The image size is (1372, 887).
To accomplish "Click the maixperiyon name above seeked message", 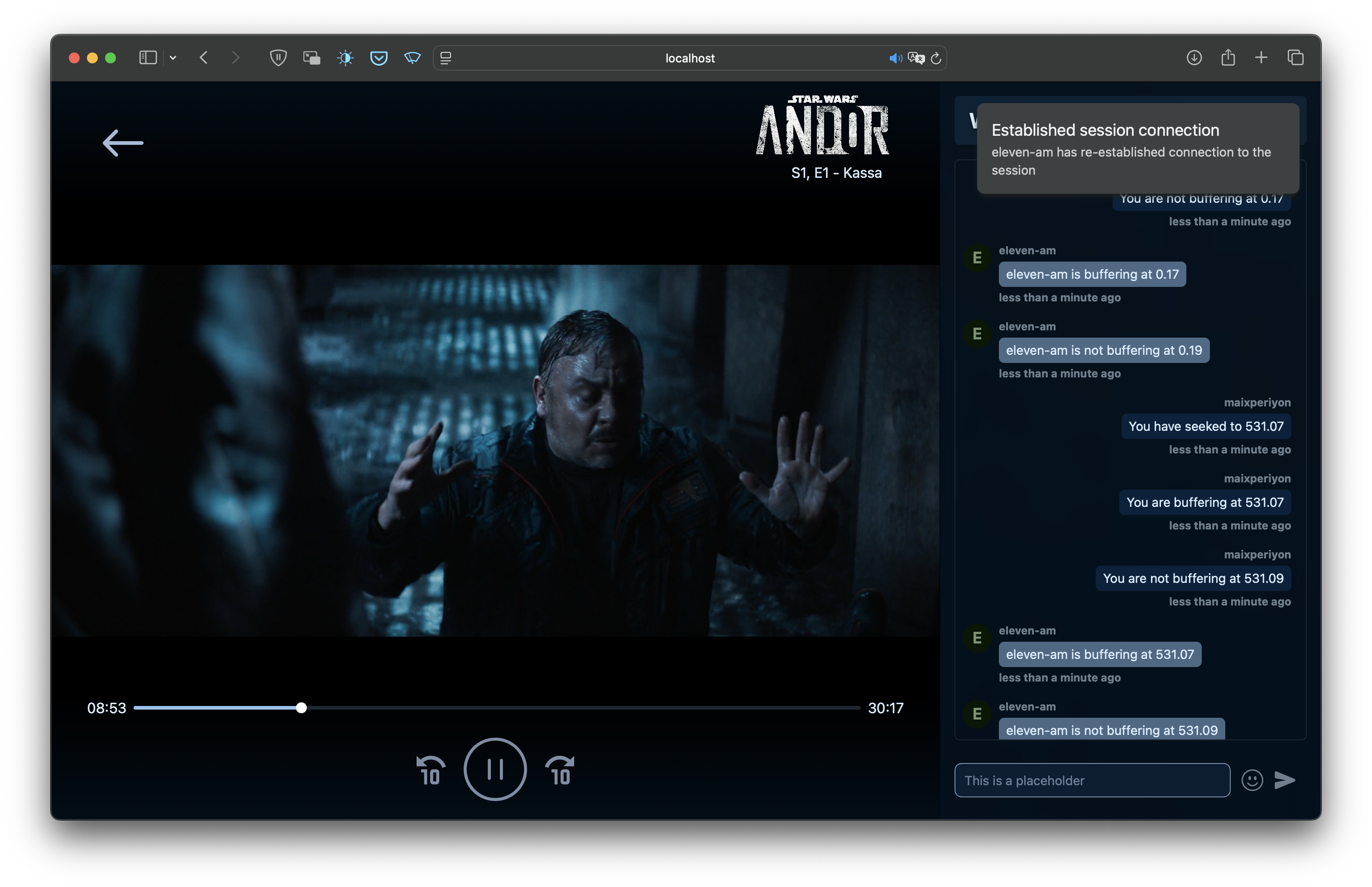I will click(x=1257, y=402).
